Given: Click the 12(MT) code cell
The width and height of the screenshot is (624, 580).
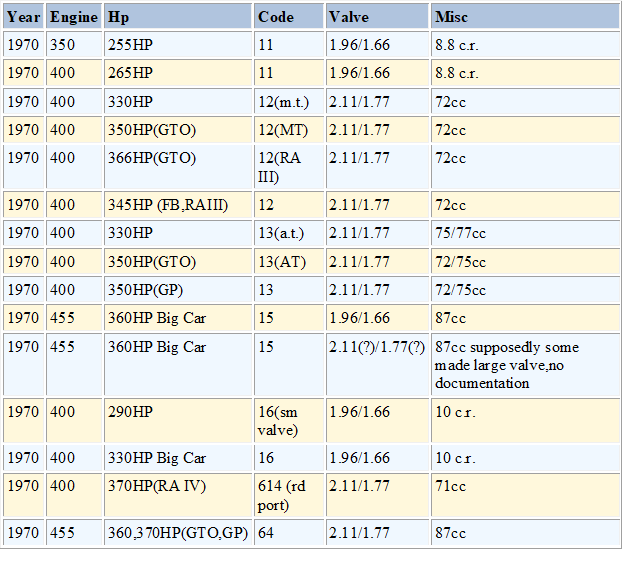Looking at the screenshot, I should 289,130.
